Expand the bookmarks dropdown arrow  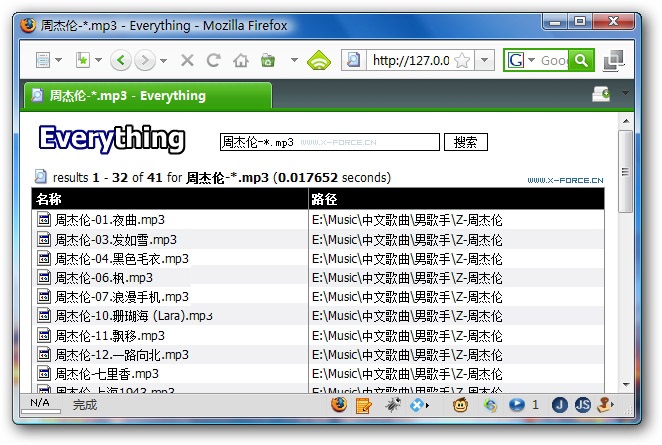click(98, 60)
